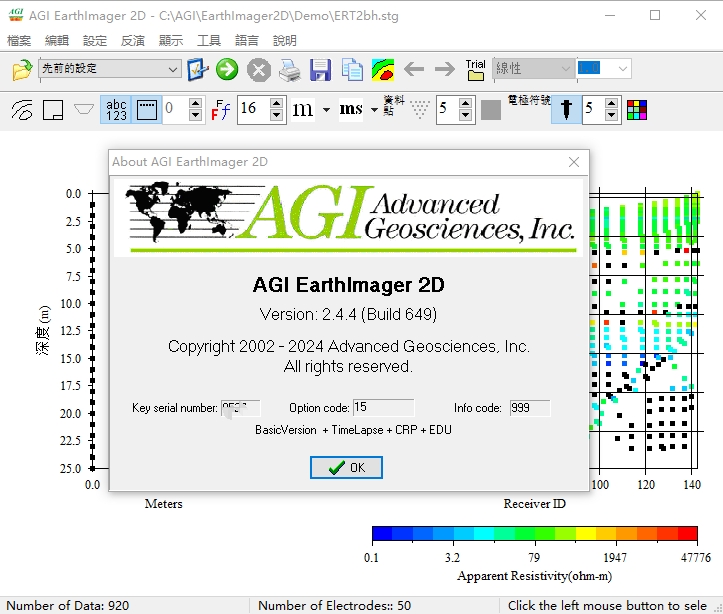The image size is (723, 614).
Task: Click Version: 2.4.4 (Build 649) text
Action: (348, 314)
